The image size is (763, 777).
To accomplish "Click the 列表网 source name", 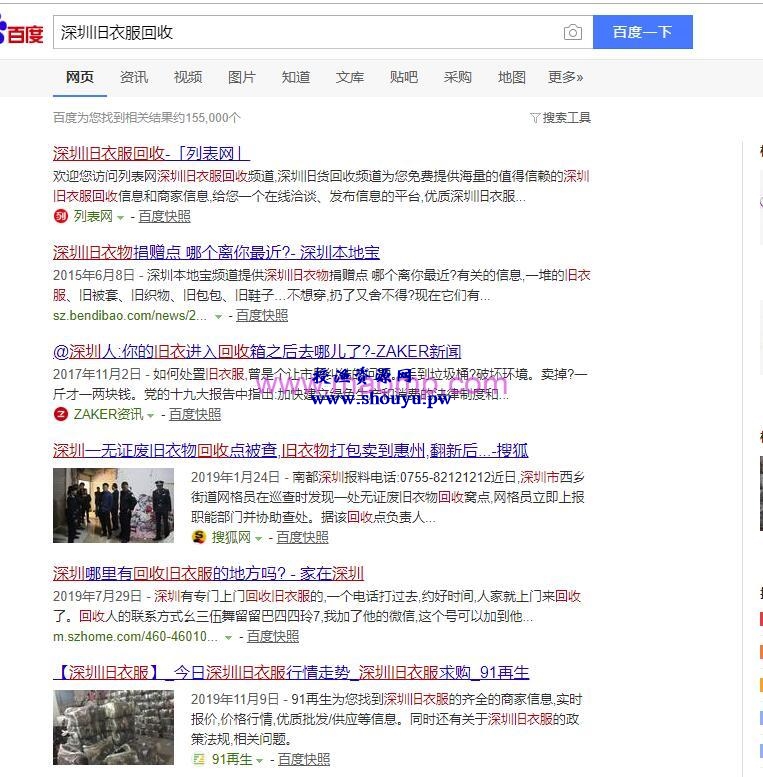I will coord(93,217).
